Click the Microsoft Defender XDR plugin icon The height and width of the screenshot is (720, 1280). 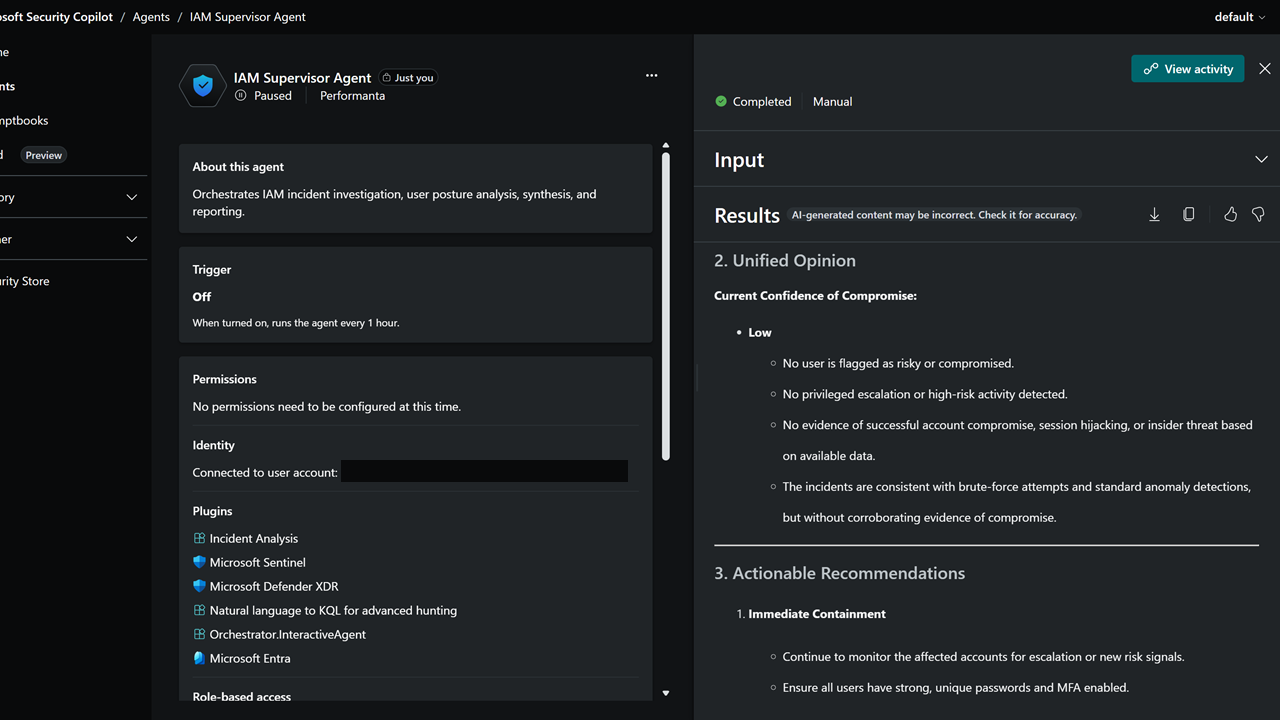pyautogui.click(x=199, y=586)
